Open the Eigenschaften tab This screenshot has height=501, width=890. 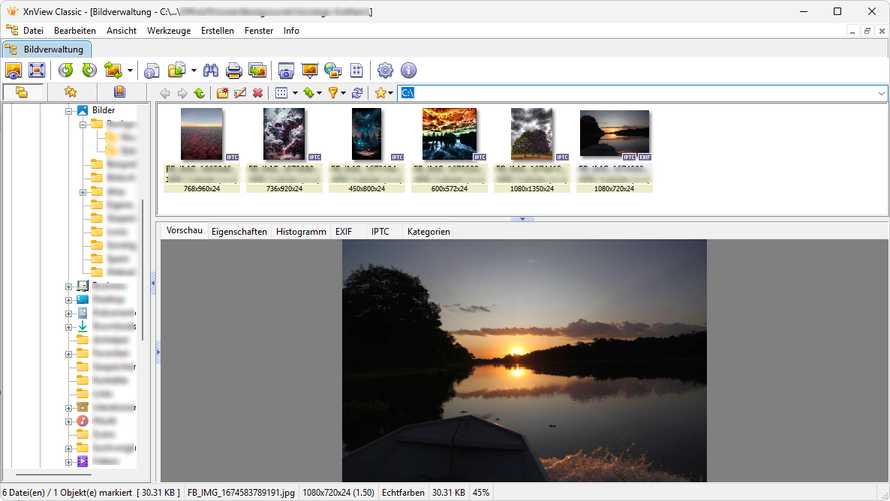click(239, 231)
